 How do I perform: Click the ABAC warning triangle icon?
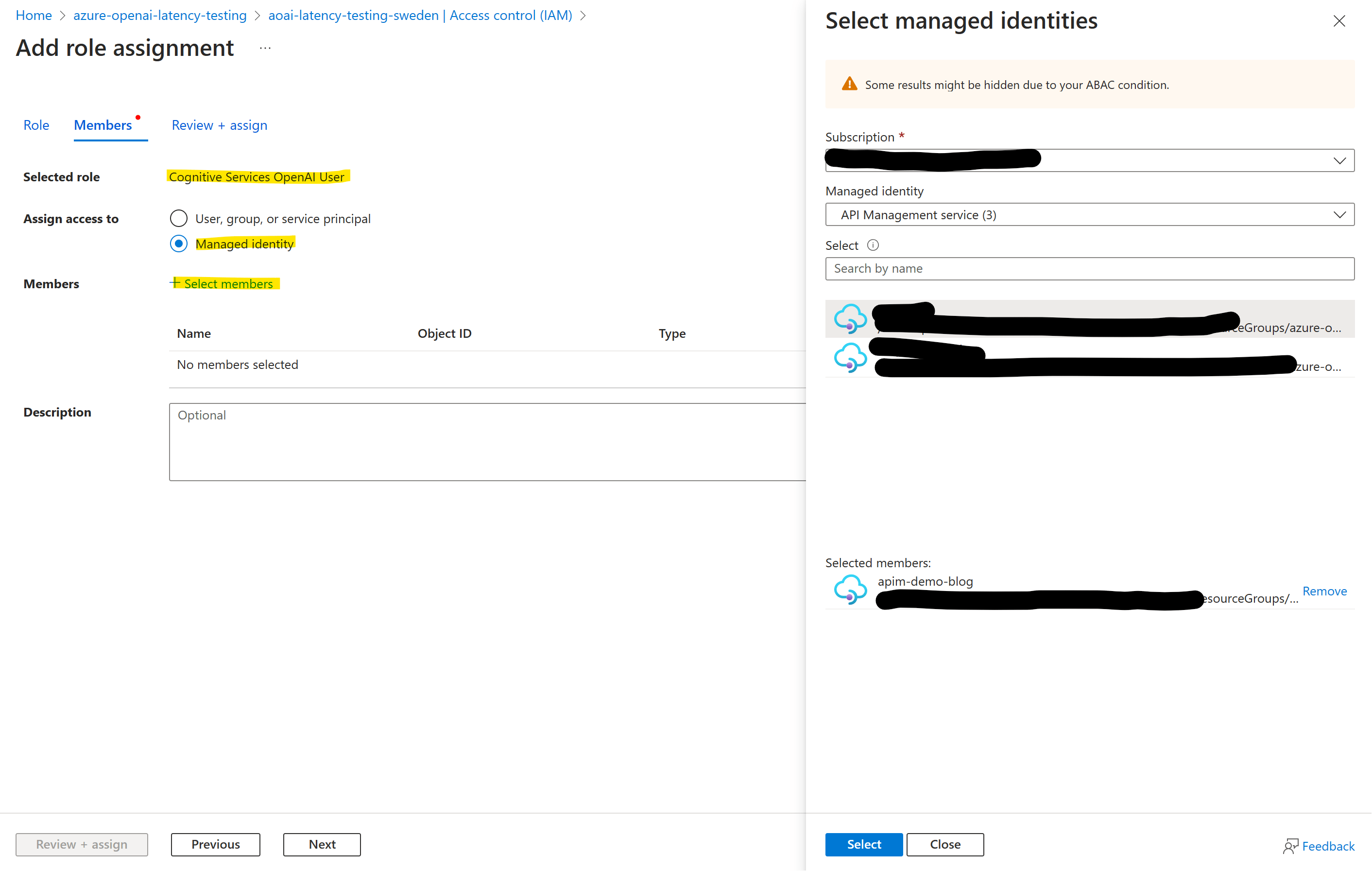850,85
